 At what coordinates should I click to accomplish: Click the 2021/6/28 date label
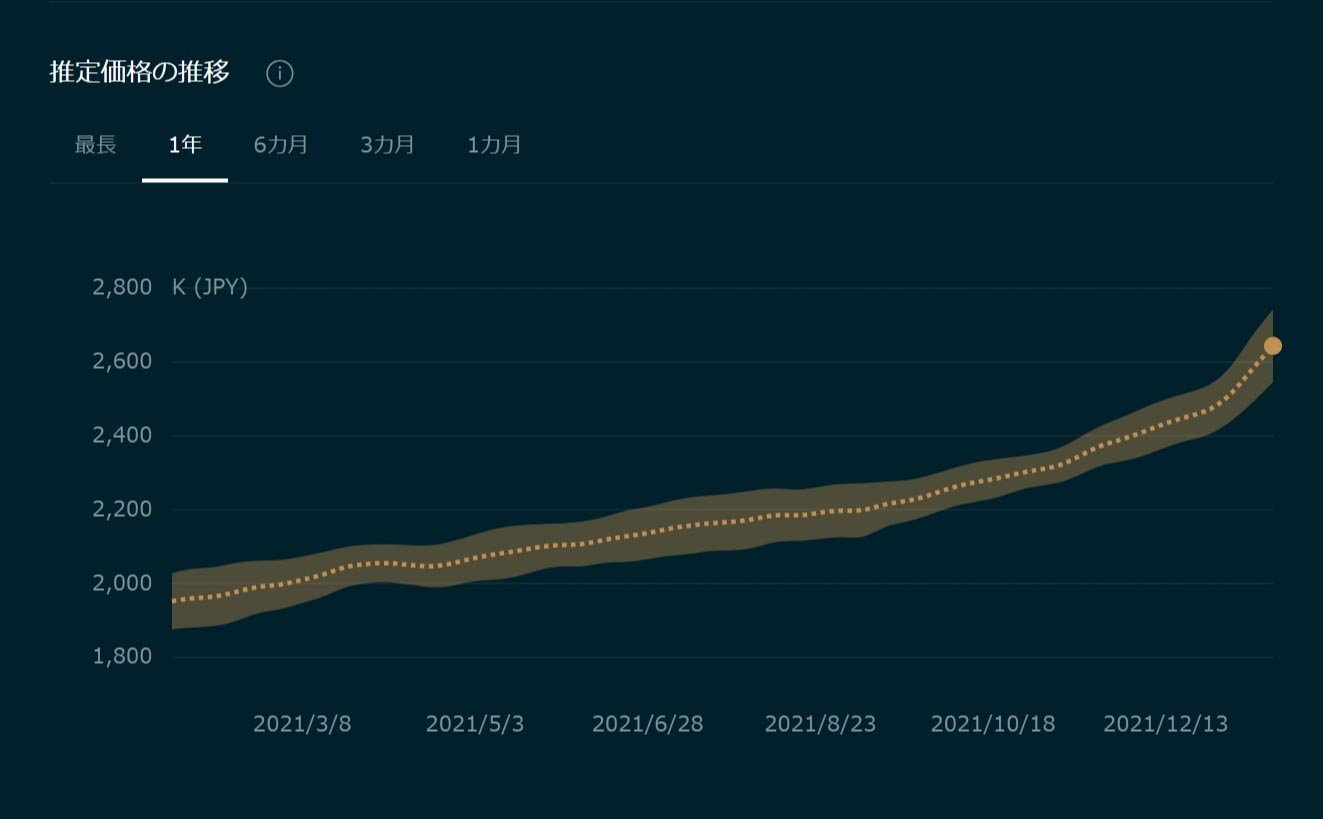coord(647,724)
